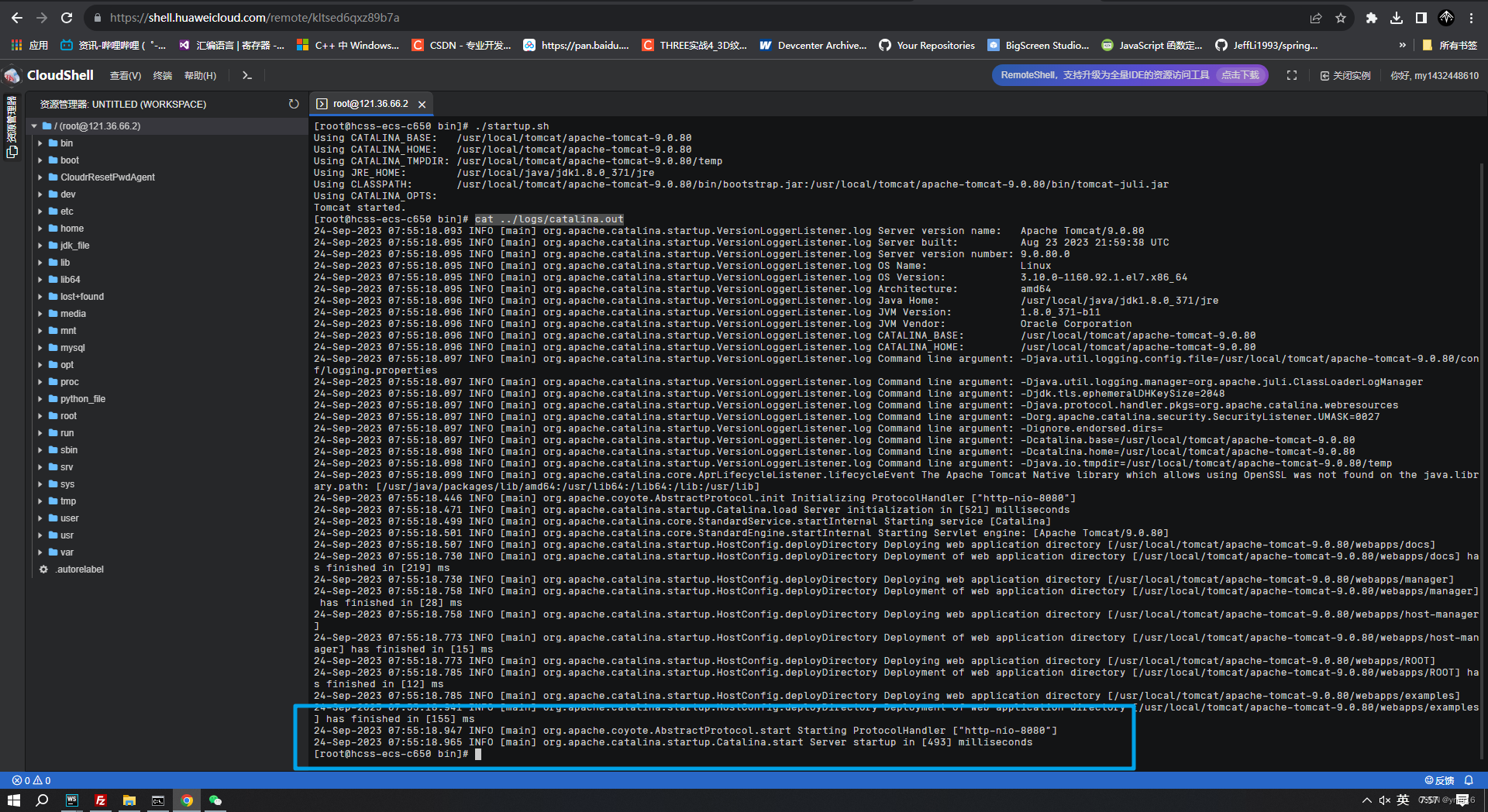Screen dimensions: 1488x812
Task: Refresh the resource manager file tree
Action: (294, 104)
